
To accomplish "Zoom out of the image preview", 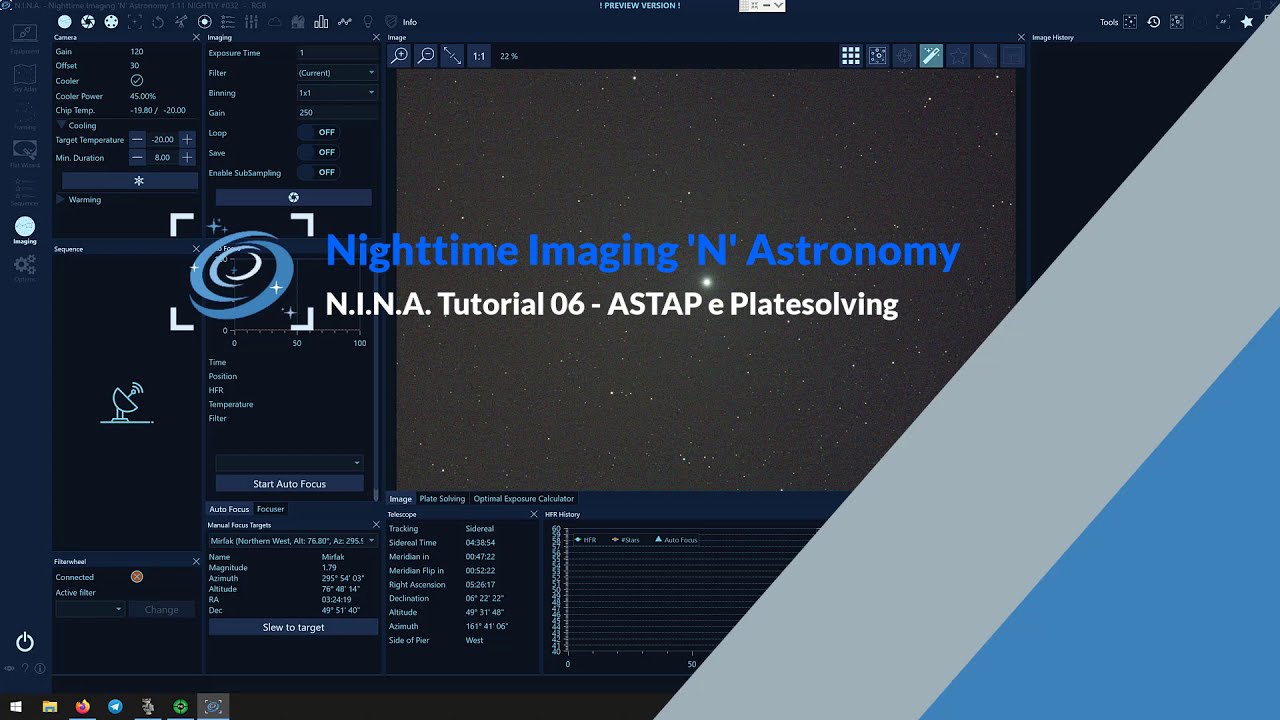I will 426,56.
